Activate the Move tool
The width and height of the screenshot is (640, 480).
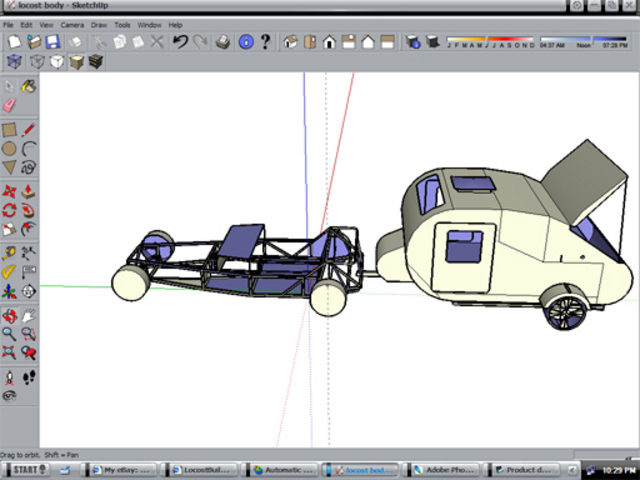click(9, 191)
